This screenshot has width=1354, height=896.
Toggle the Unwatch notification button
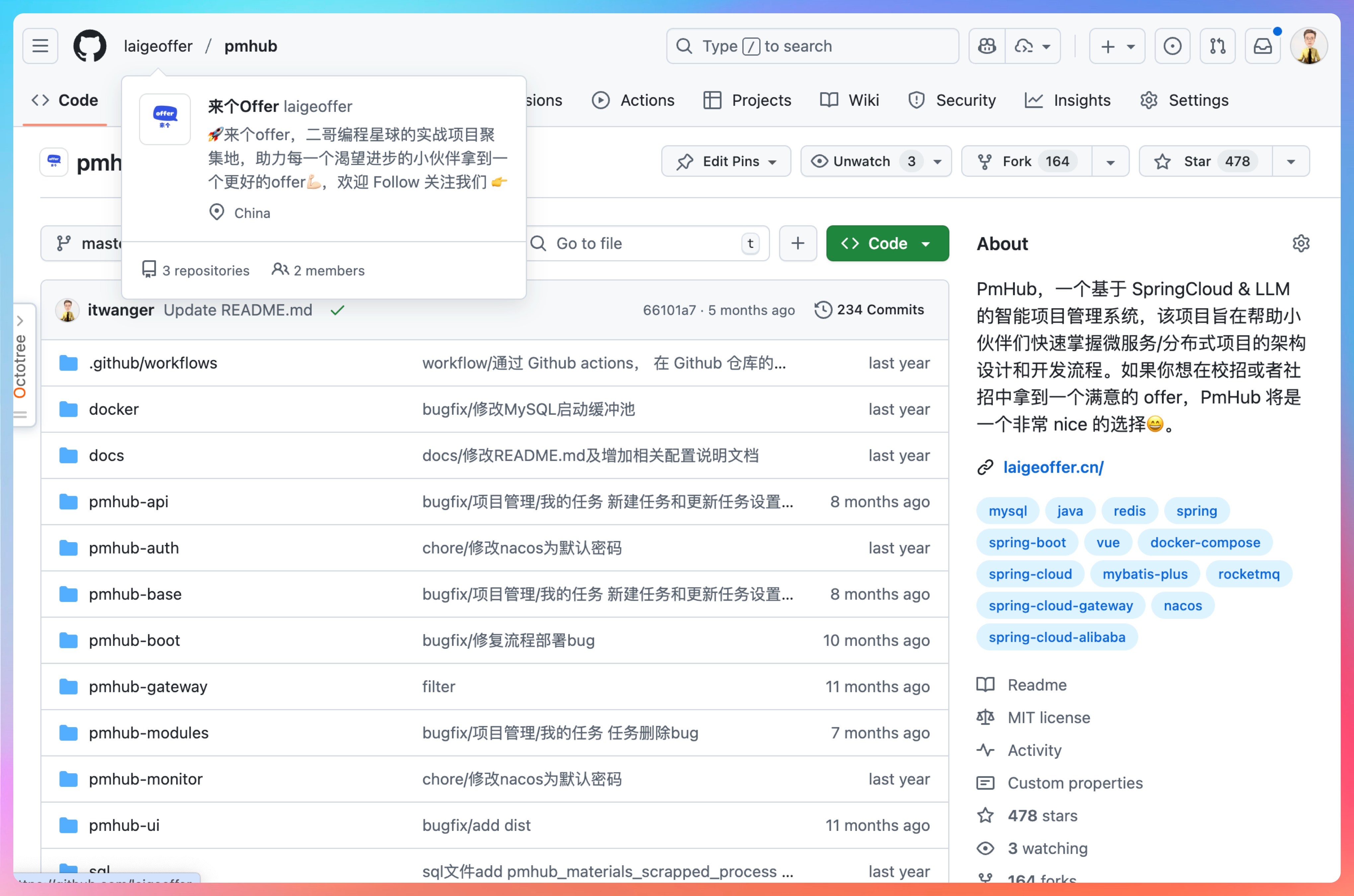pyautogui.click(x=862, y=162)
